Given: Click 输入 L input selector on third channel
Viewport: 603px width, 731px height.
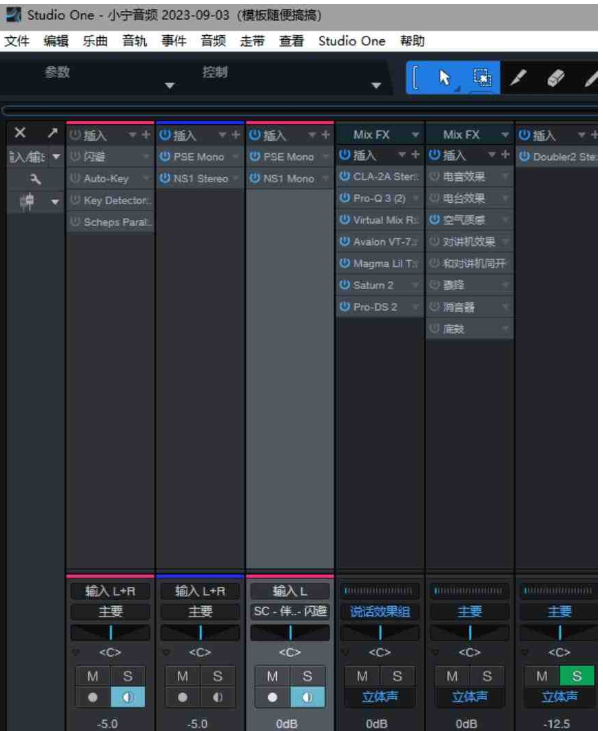Looking at the screenshot, I should pyautogui.click(x=290, y=591).
